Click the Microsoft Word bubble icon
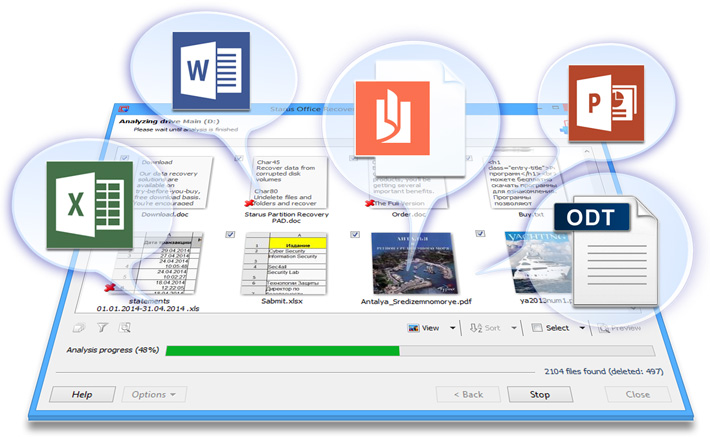Viewport: 710px width, 437px height. click(x=211, y=70)
